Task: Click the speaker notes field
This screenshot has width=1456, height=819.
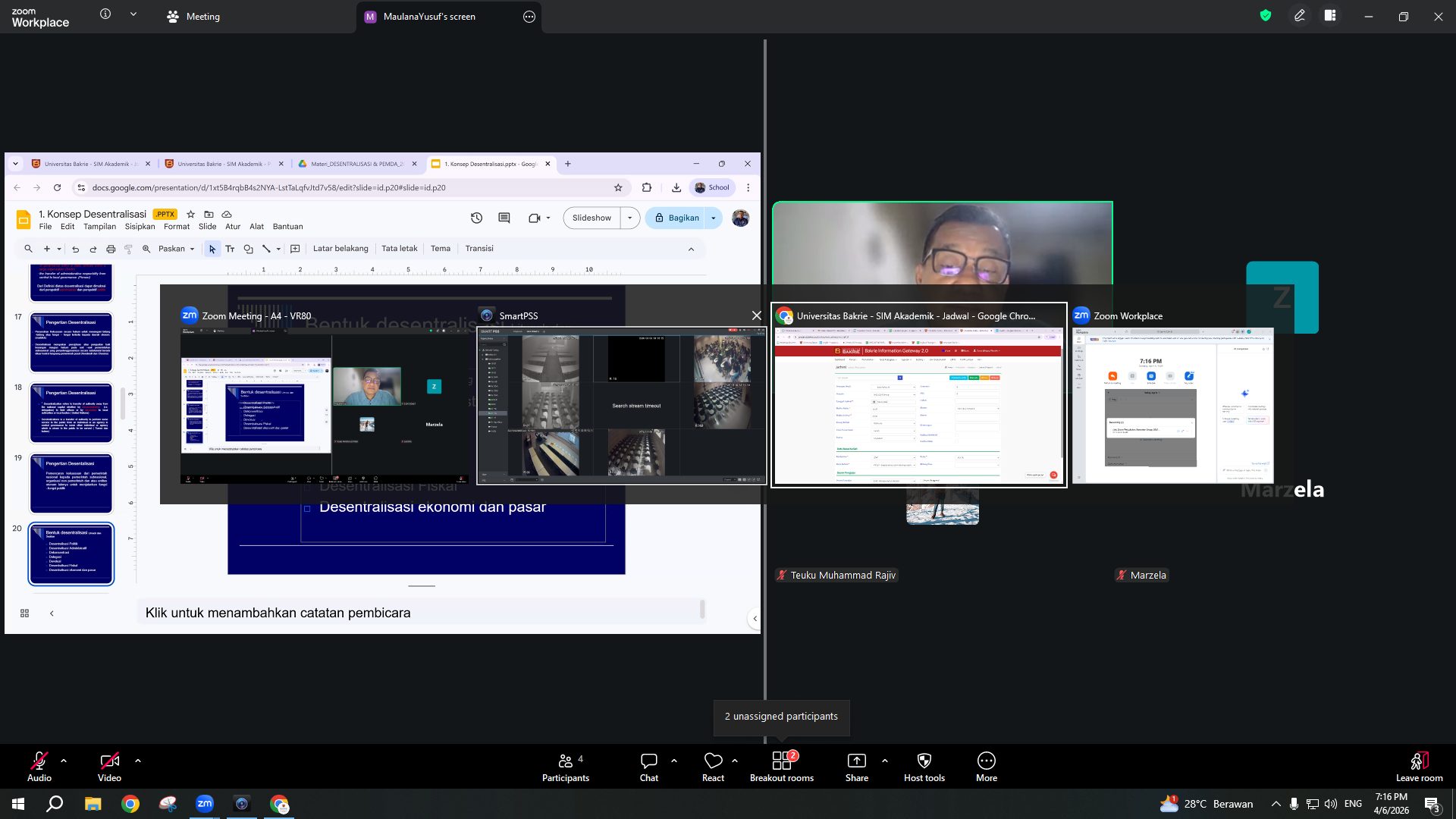Action: 422,613
